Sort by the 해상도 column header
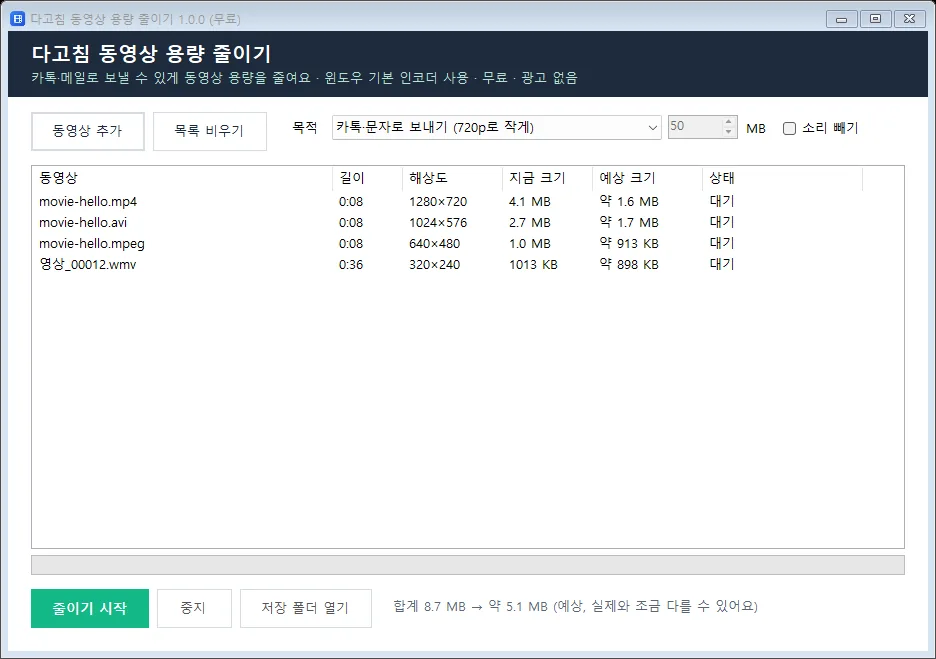The width and height of the screenshot is (936, 659). pyautogui.click(x=452, y=178)
